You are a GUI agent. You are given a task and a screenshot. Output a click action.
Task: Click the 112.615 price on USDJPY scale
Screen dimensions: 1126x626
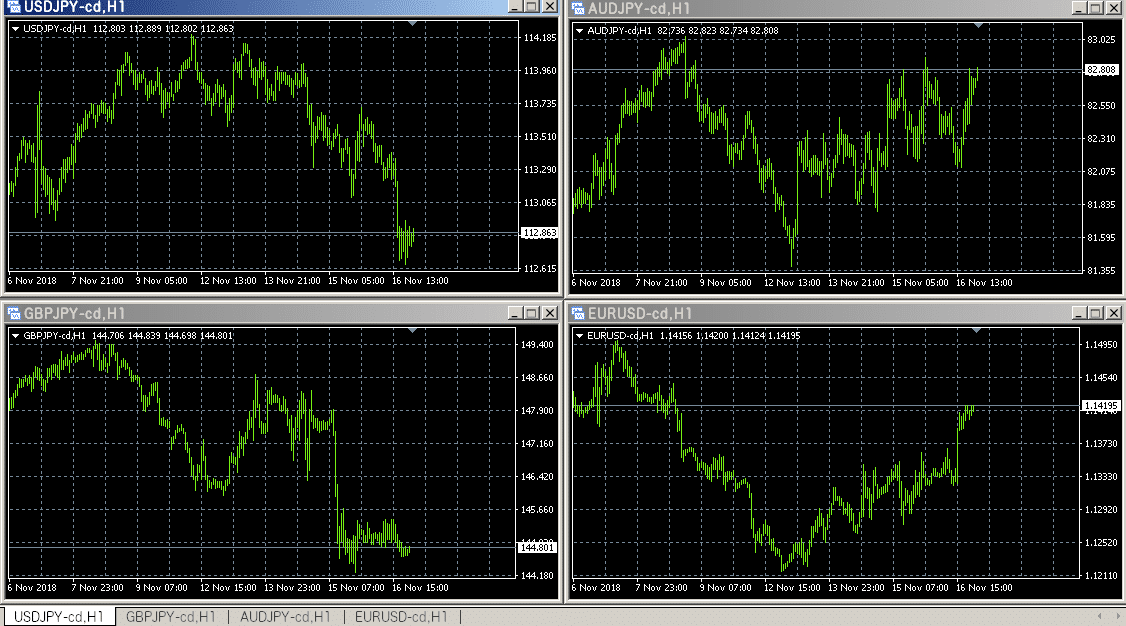pyautogui.click(x=540, y=268)
